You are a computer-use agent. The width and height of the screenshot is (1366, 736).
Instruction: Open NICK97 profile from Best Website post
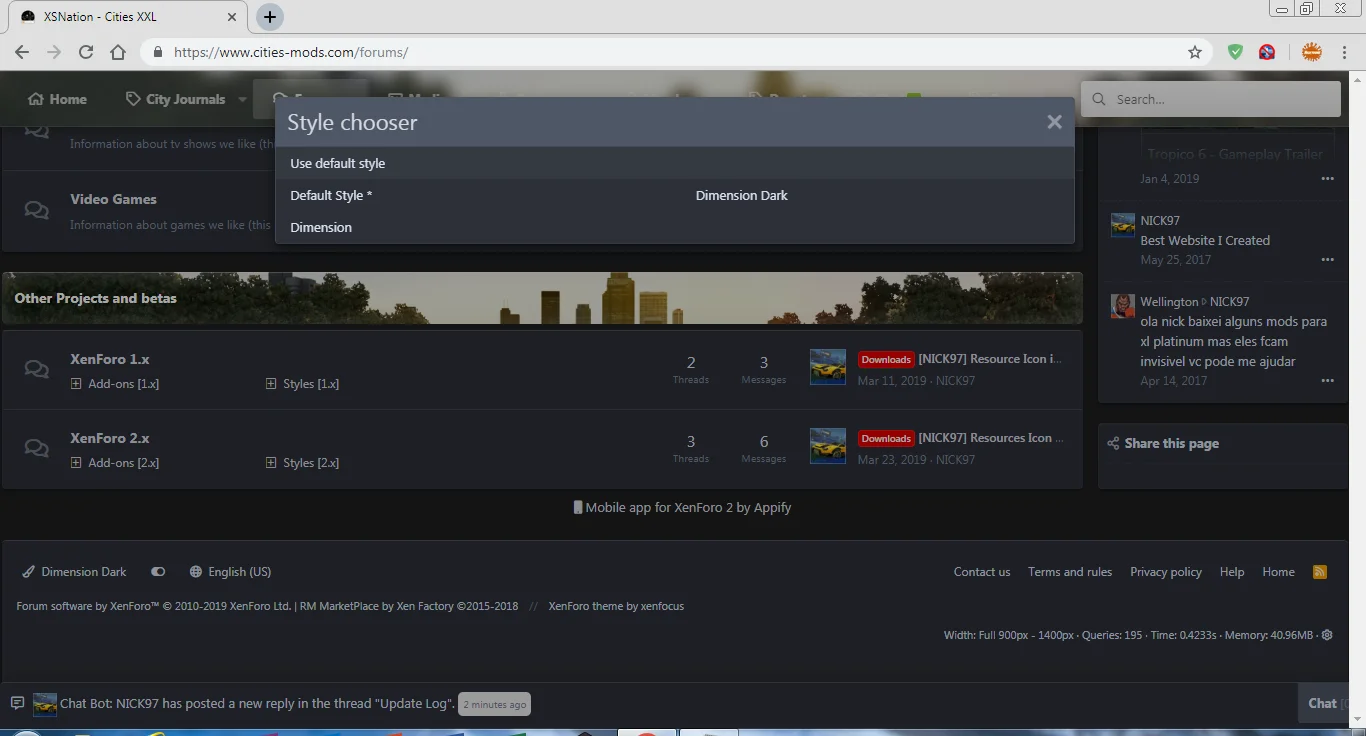[x=1160, y=220]
